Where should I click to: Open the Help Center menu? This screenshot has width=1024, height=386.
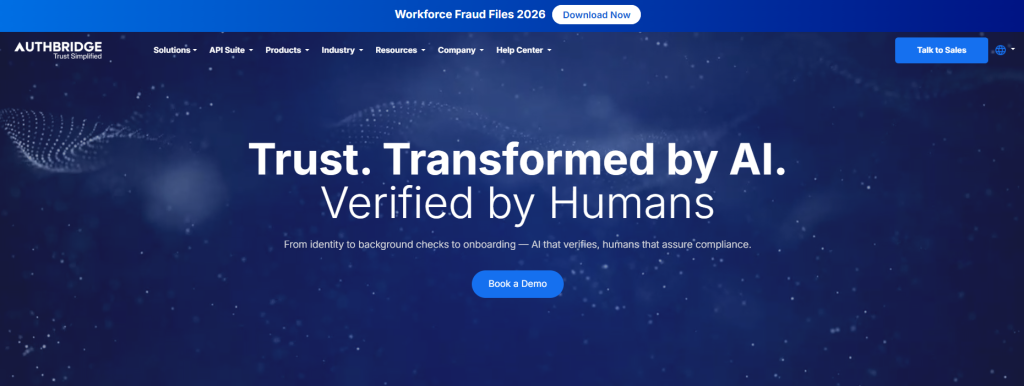tap(524, 50)
